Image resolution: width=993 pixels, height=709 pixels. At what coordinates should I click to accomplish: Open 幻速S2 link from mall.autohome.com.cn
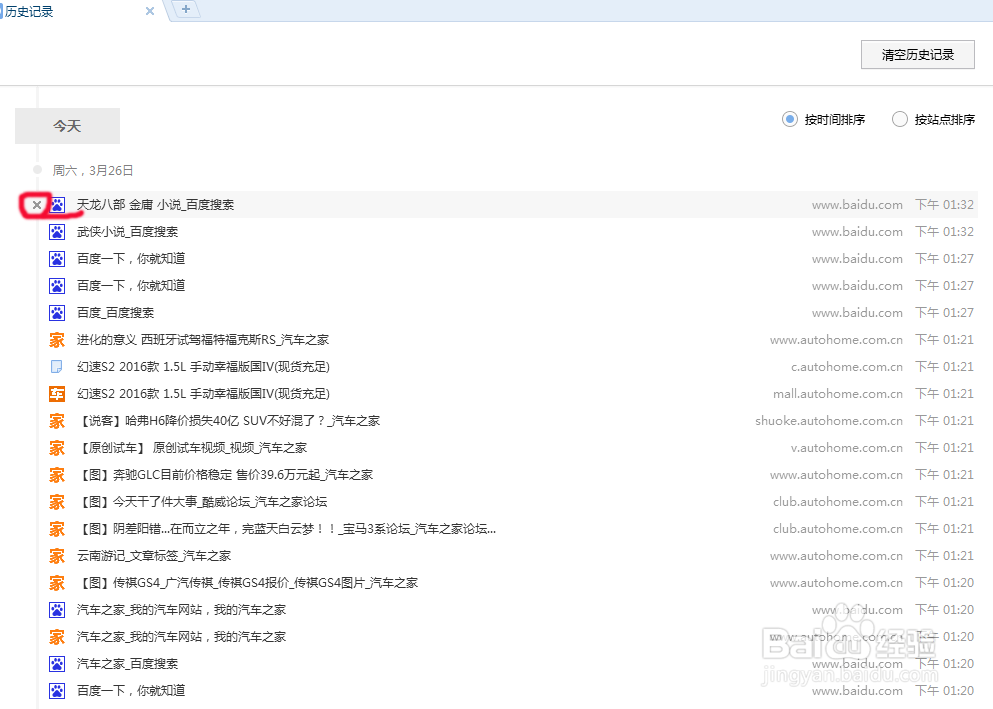pyautogui.click(x=203, y=394)
